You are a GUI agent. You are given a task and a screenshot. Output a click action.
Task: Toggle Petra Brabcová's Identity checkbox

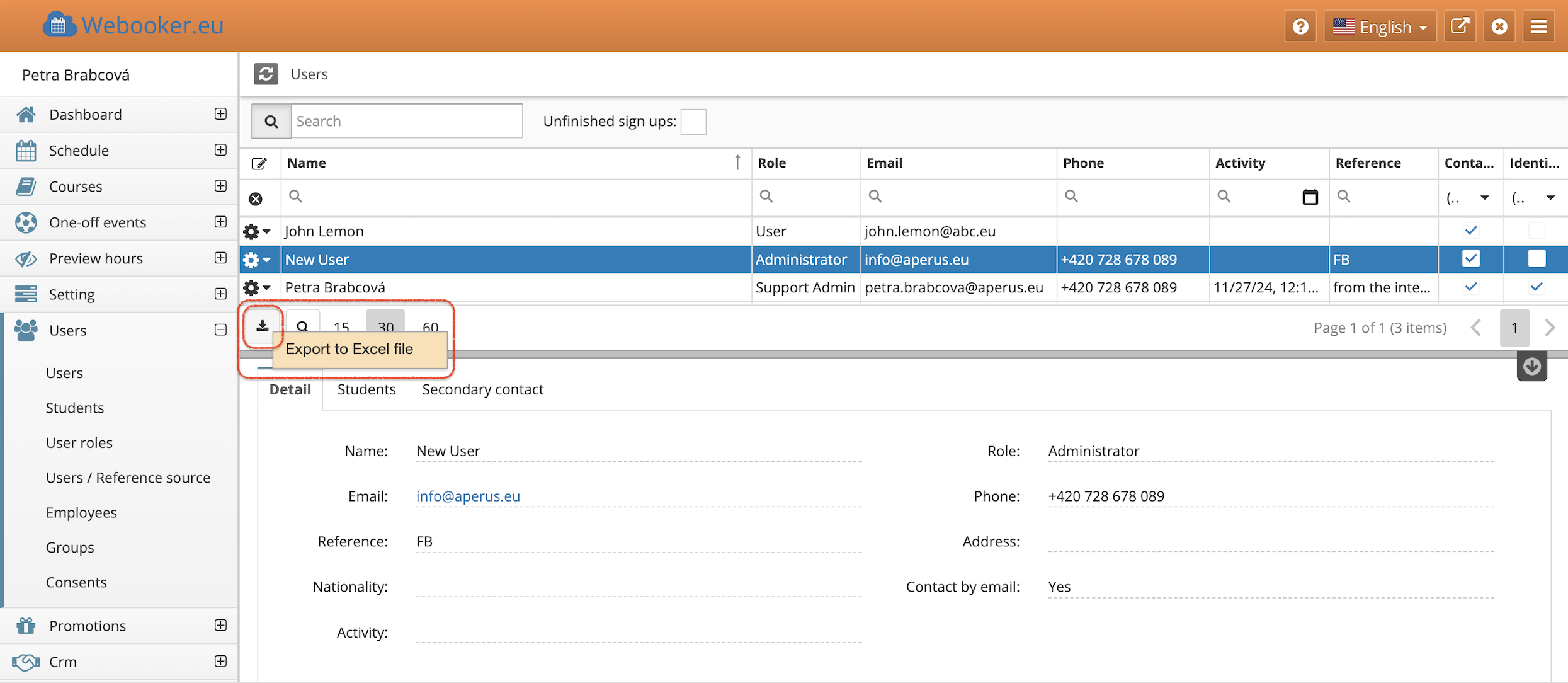pyautogui.click(x=1537, y=287)
